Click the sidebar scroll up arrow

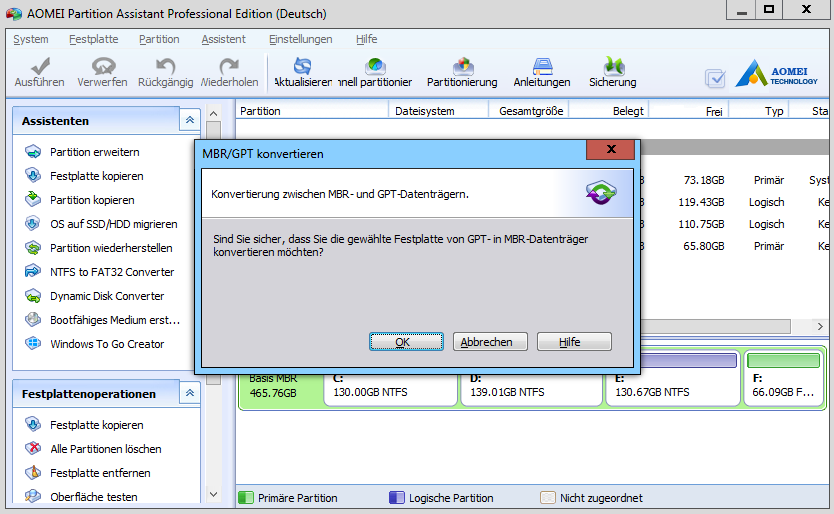pos(213,113)
